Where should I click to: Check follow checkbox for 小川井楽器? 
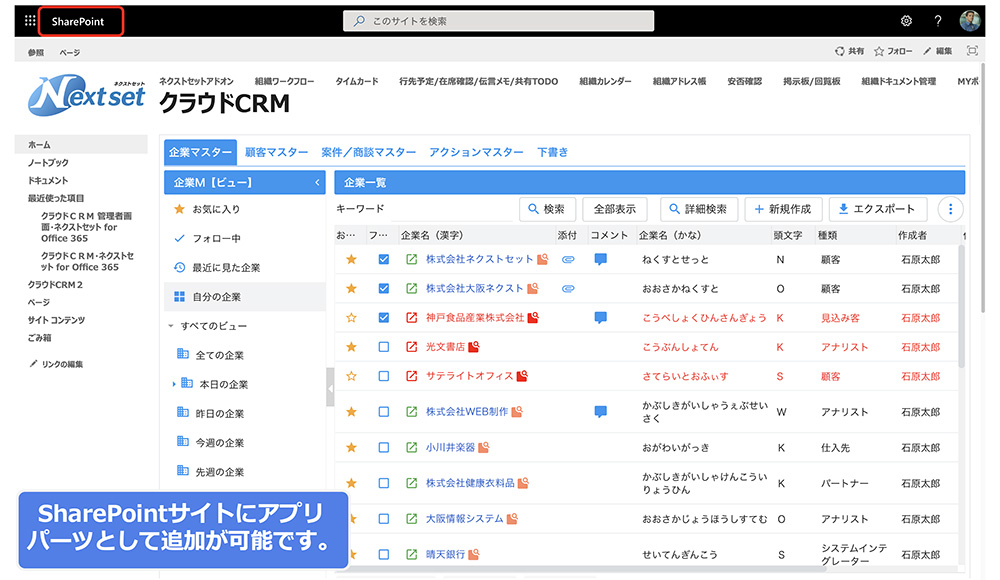(x=383, y=448)
